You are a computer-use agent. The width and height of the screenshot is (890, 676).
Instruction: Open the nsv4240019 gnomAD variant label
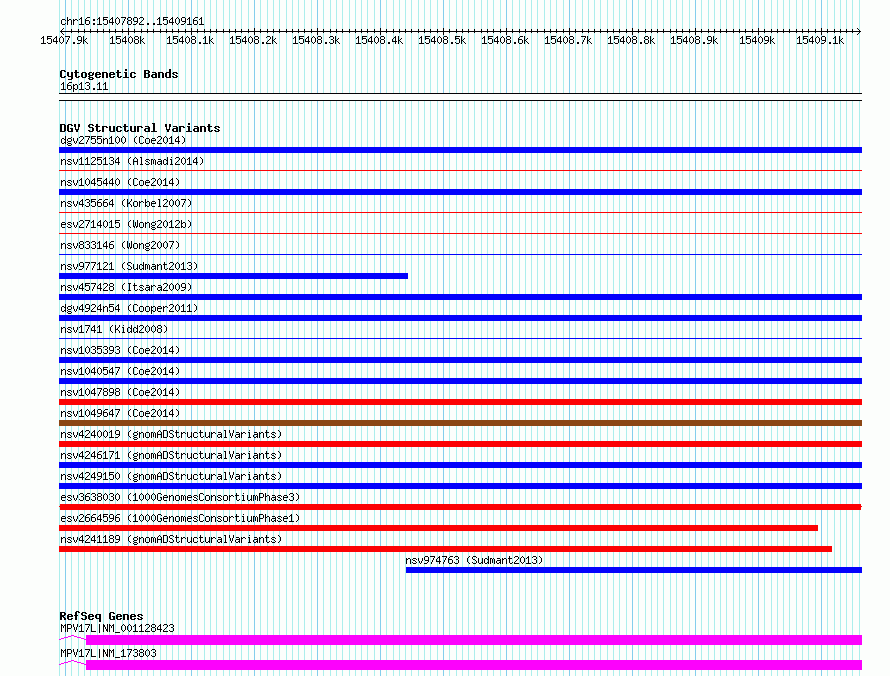[x=171, y=434]
